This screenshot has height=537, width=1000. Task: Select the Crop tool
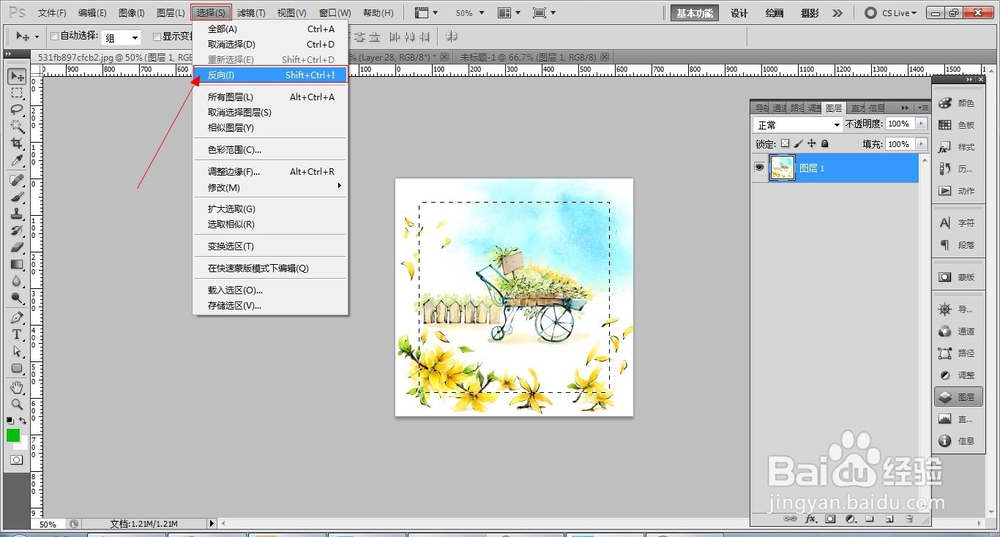click(x=17, y=143)
